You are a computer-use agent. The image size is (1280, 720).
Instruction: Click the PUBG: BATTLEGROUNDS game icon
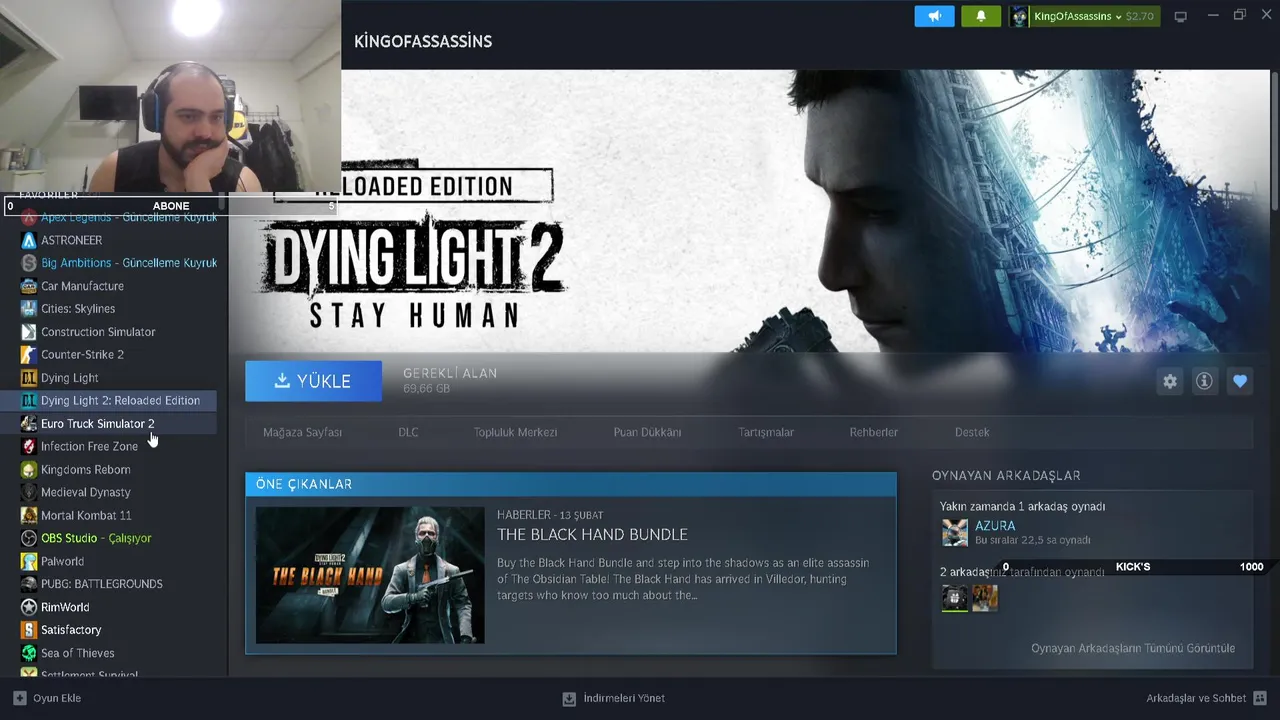click(29, 585)
